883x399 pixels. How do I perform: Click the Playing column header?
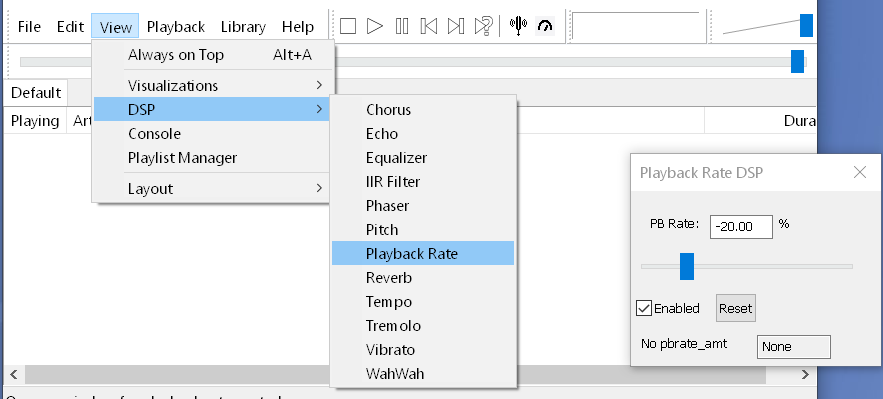35,121
